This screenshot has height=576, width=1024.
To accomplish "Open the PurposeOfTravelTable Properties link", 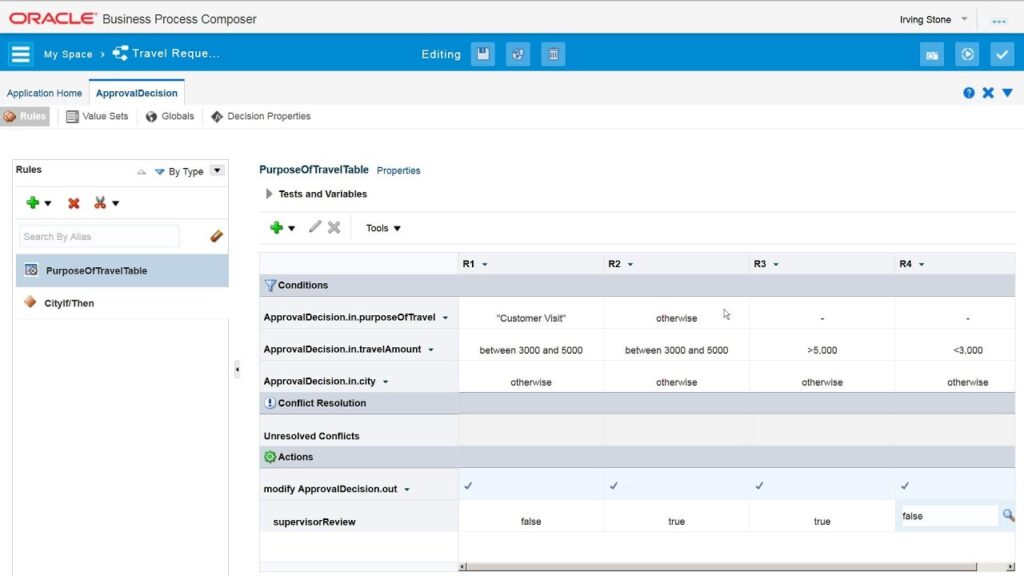I will pos(398,170).
